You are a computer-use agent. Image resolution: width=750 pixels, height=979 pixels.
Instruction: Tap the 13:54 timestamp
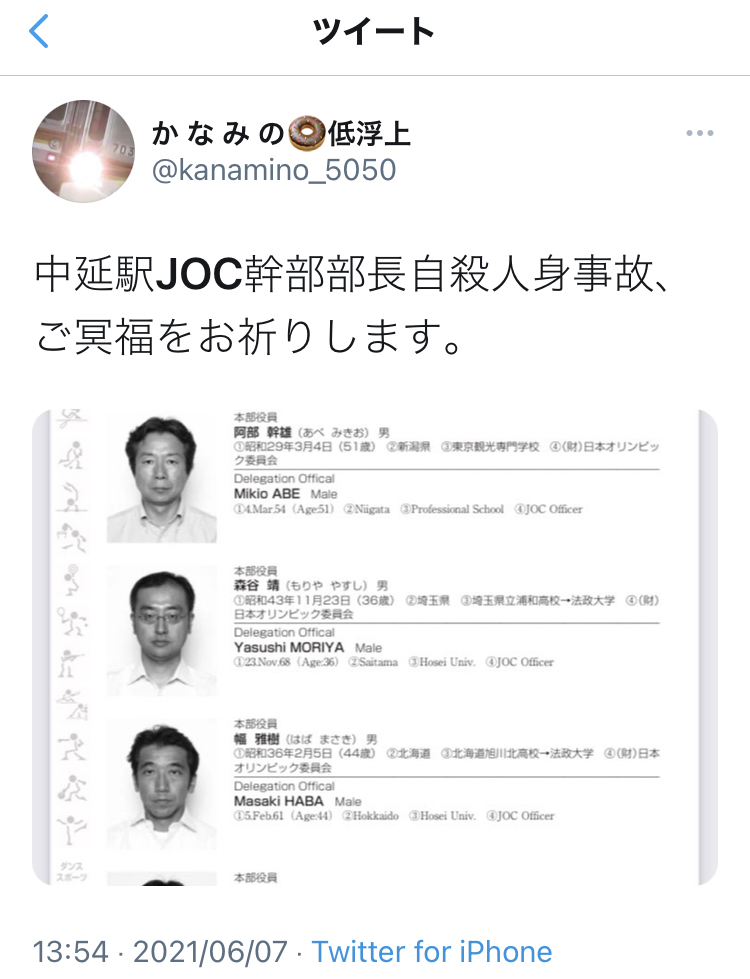click(x=70, y=952)
